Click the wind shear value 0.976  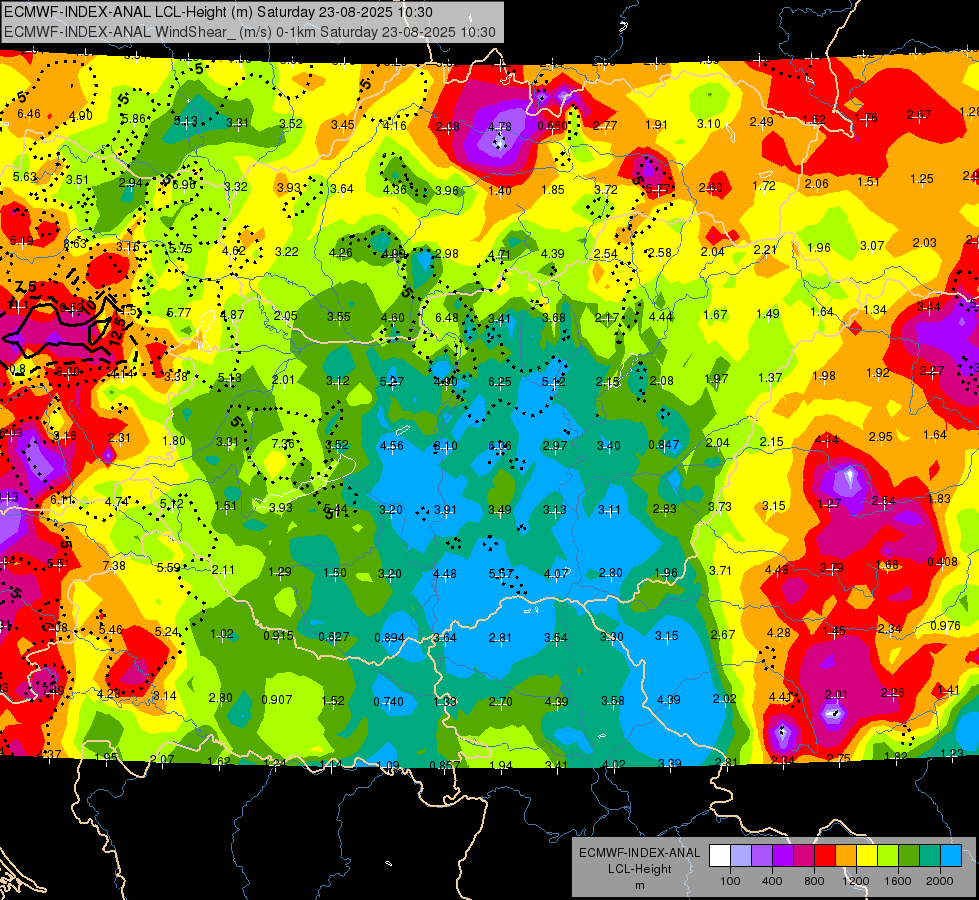coord(945,626)
